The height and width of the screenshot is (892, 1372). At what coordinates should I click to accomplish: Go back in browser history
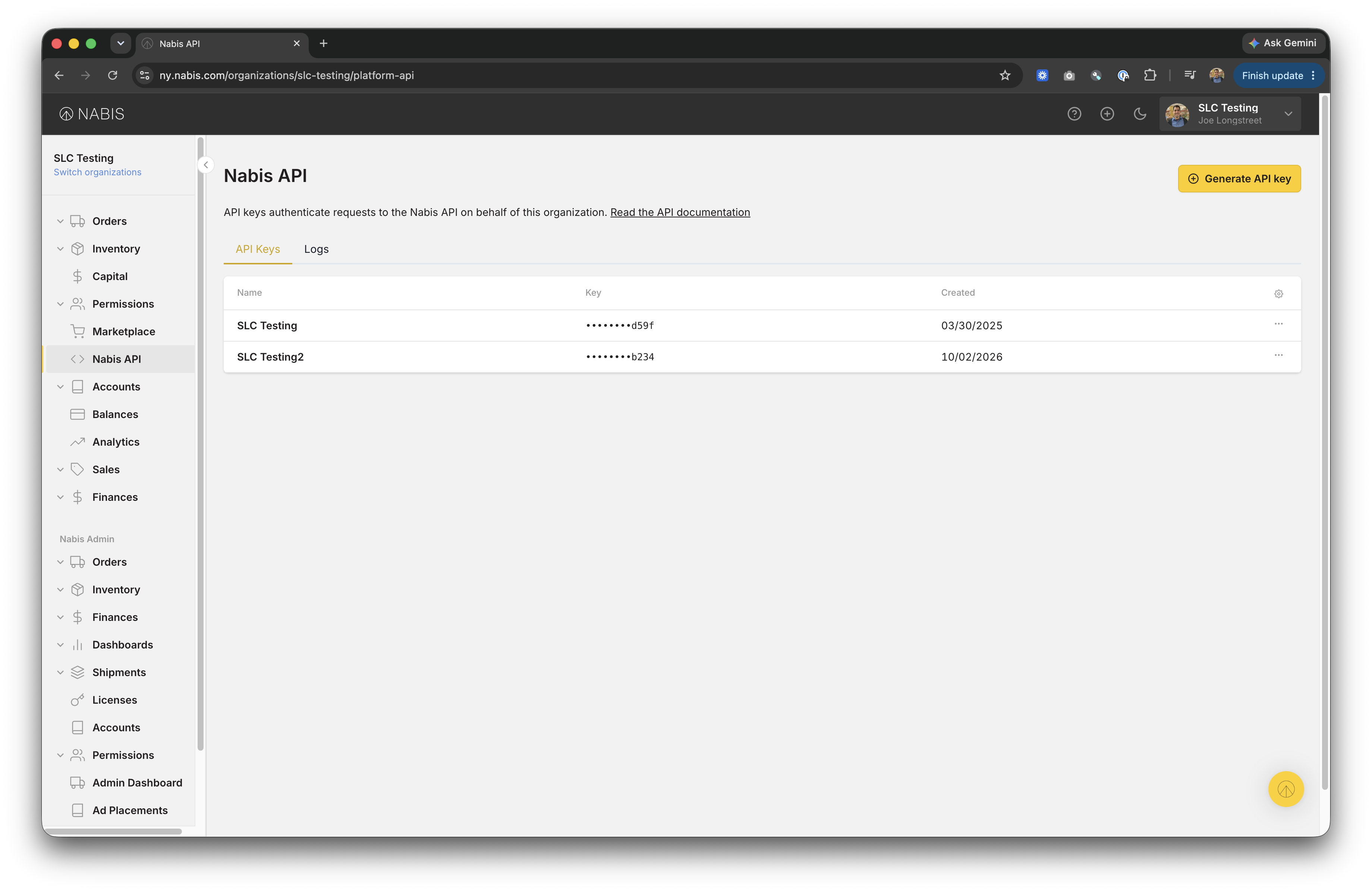tap(59, 76)
